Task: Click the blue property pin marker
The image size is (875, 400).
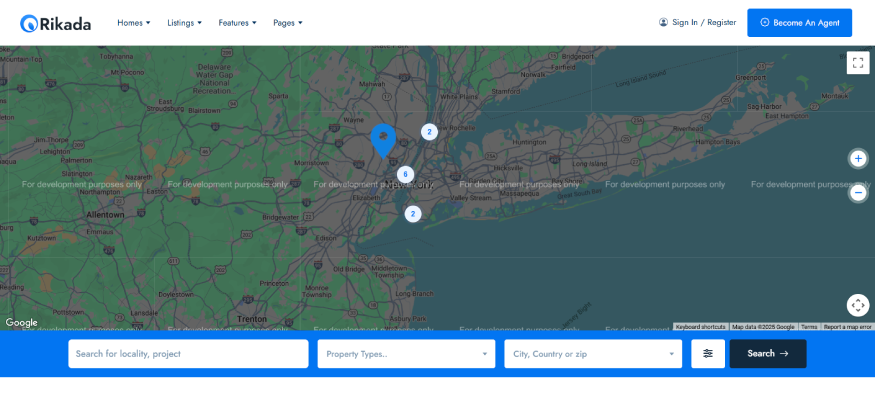Action: (x=383, y=138)
